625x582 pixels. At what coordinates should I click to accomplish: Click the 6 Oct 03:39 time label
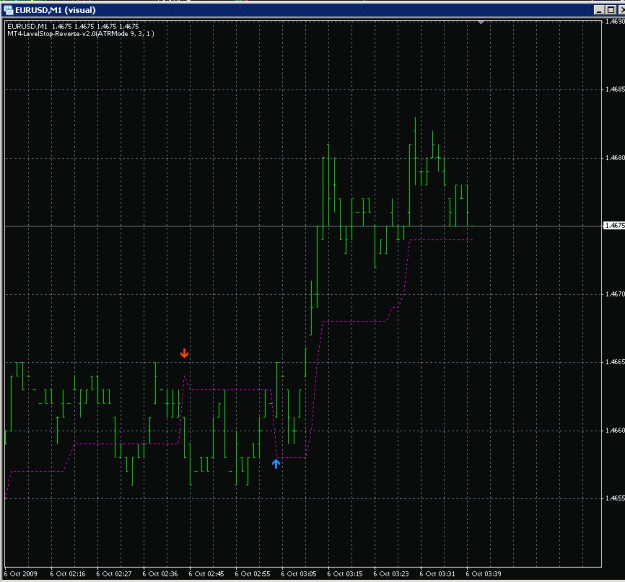[483, 574]
